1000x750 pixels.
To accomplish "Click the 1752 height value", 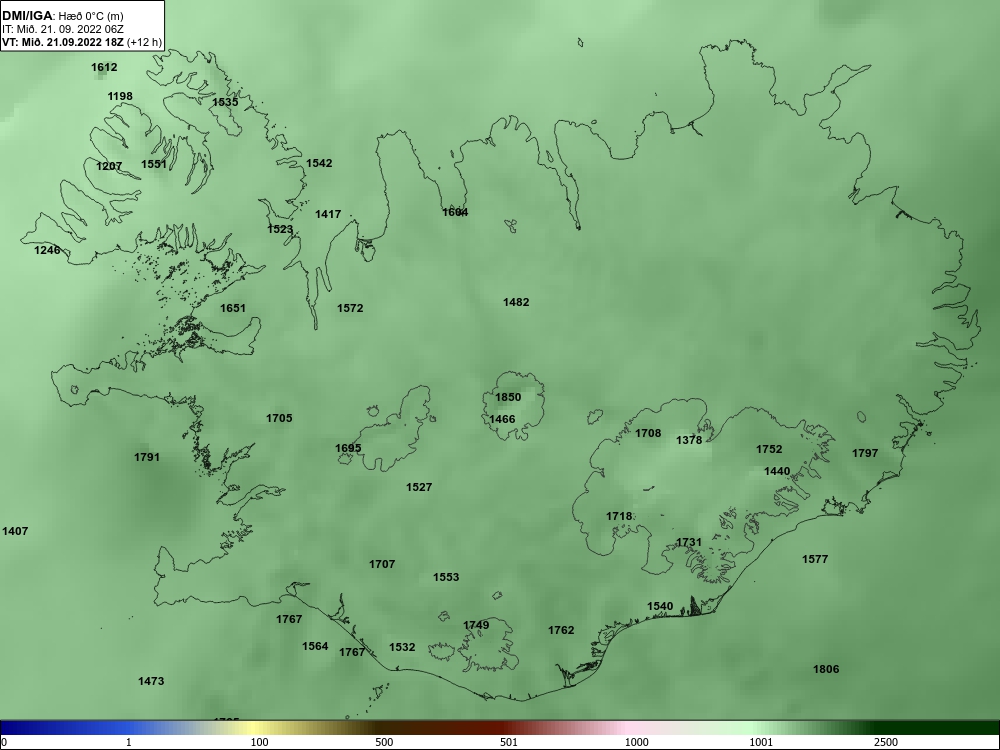I will coord(769,449).
